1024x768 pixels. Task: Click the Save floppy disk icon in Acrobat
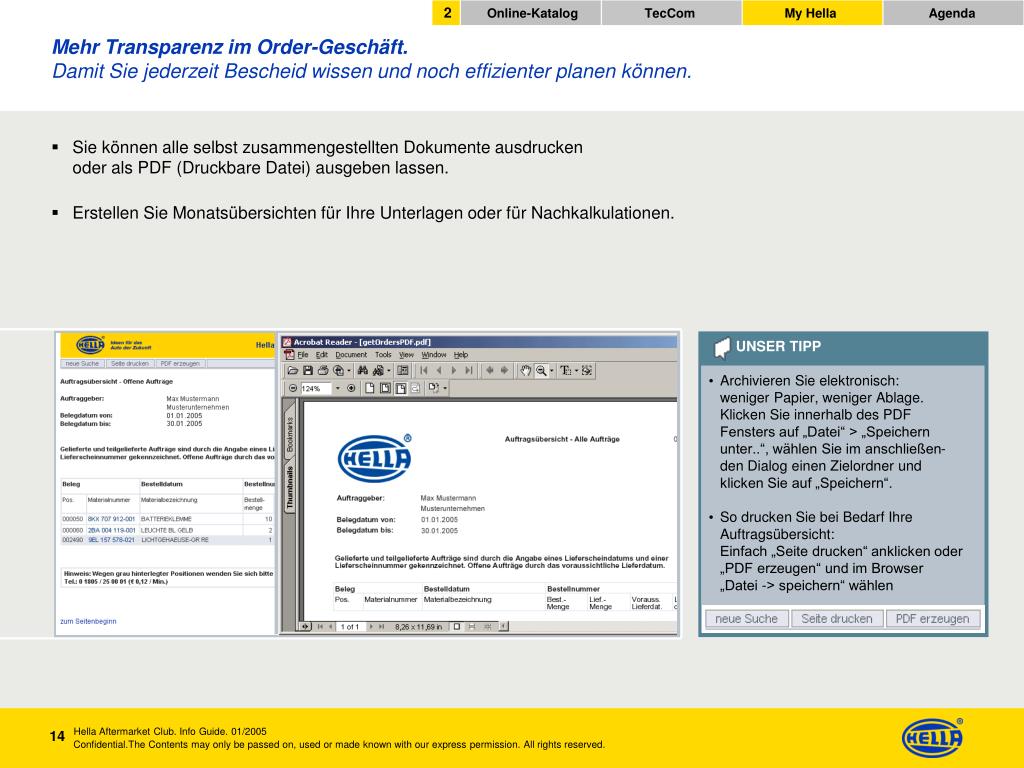pos(308,370)
